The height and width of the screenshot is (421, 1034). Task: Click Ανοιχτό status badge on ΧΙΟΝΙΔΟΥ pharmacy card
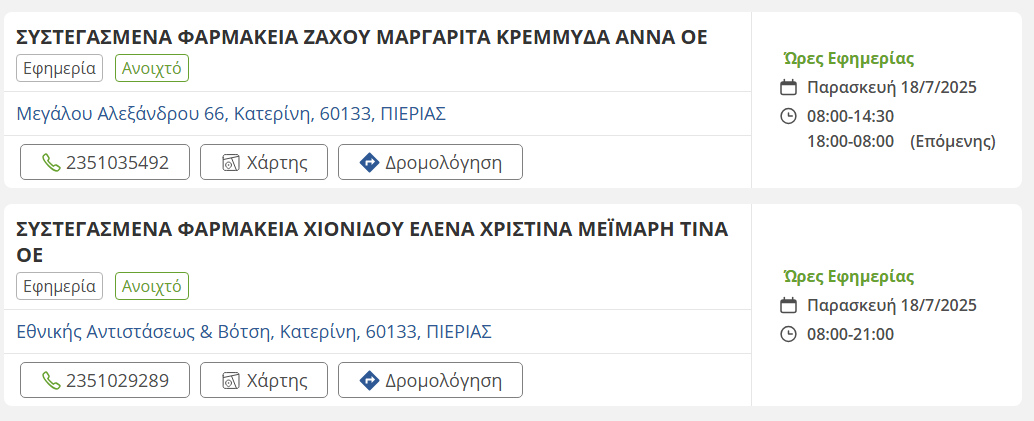[152, 286]
